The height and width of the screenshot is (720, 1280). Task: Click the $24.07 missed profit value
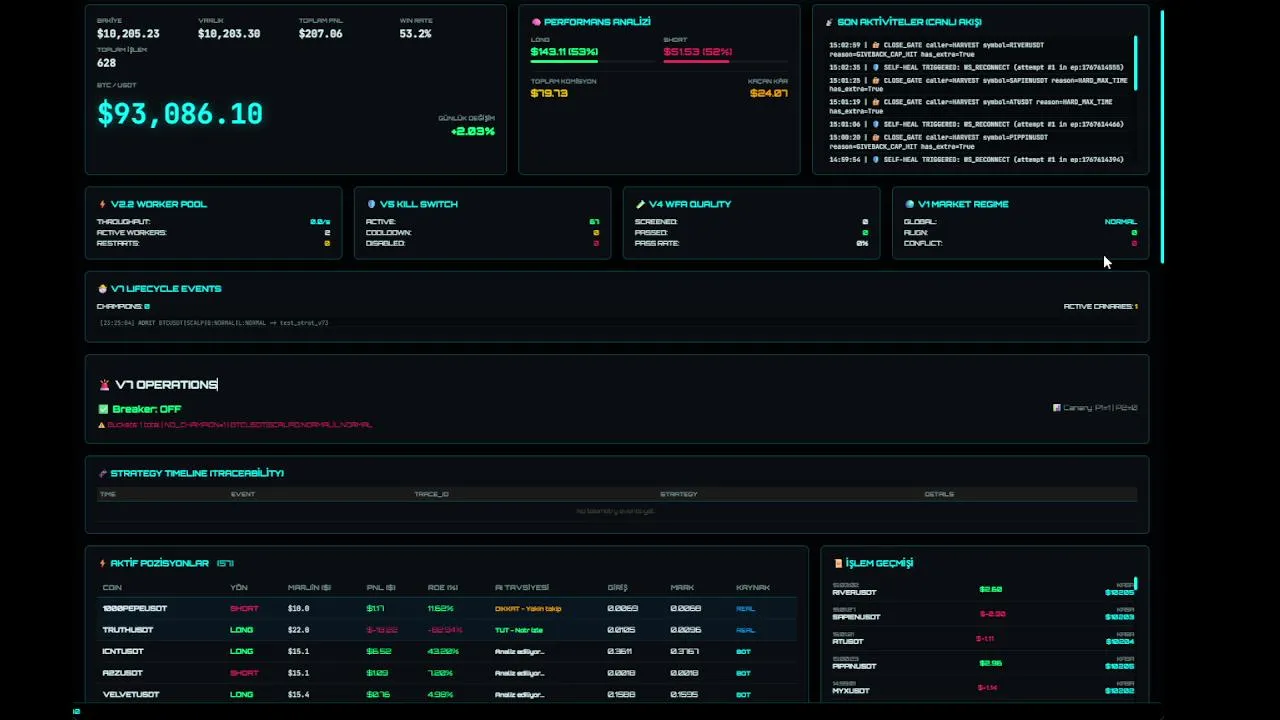(x=768, y=93)
